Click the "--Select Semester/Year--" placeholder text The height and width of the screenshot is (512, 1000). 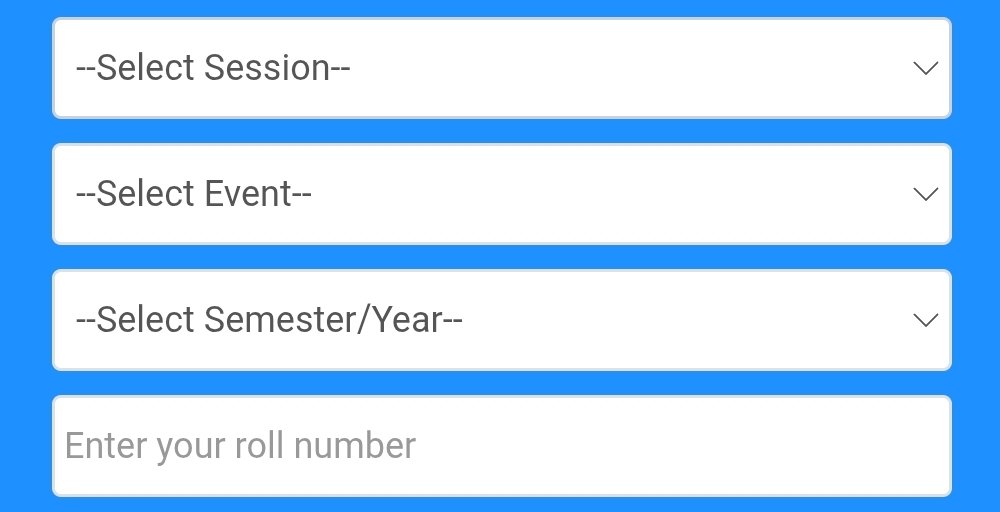(x=269, y=320)
